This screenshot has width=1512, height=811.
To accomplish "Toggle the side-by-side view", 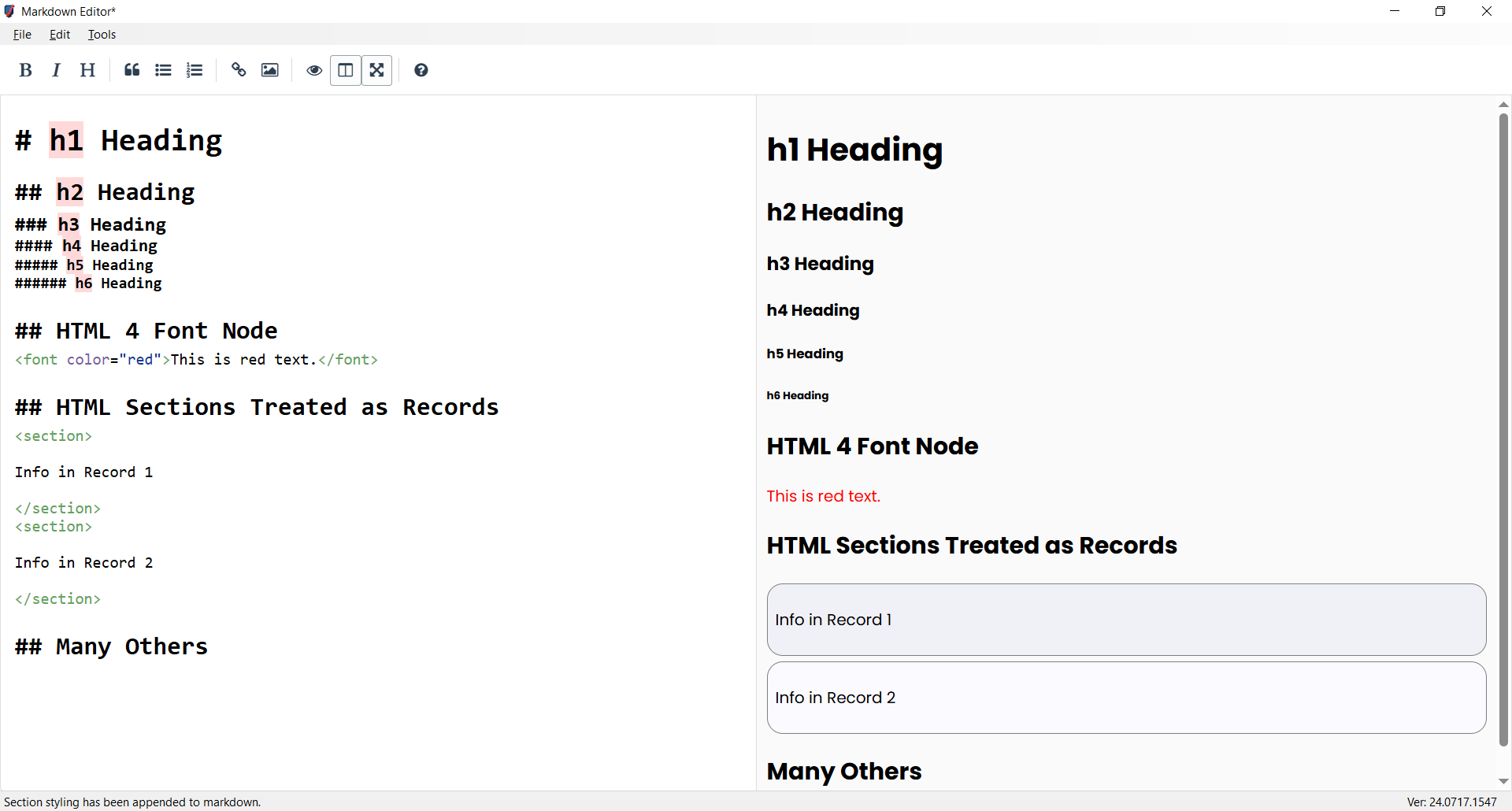I will [x=346, y=70].
